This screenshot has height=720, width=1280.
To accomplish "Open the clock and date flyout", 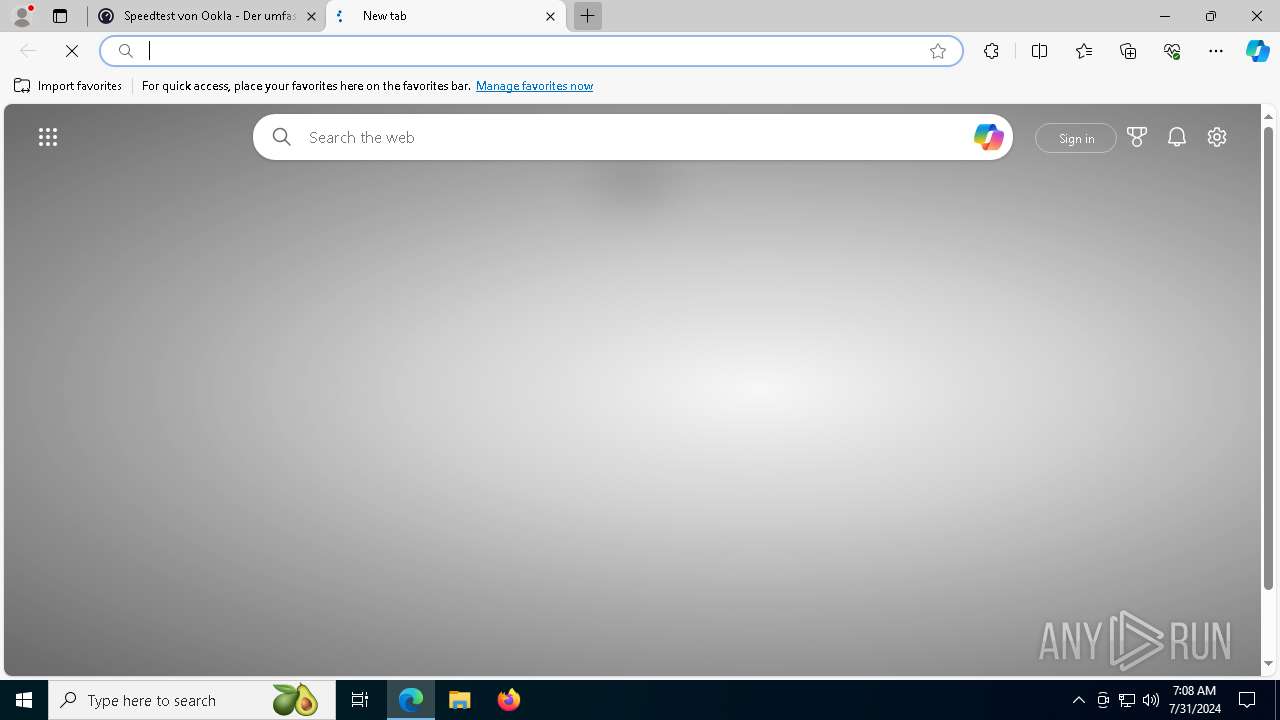I will click(1195, 700).
